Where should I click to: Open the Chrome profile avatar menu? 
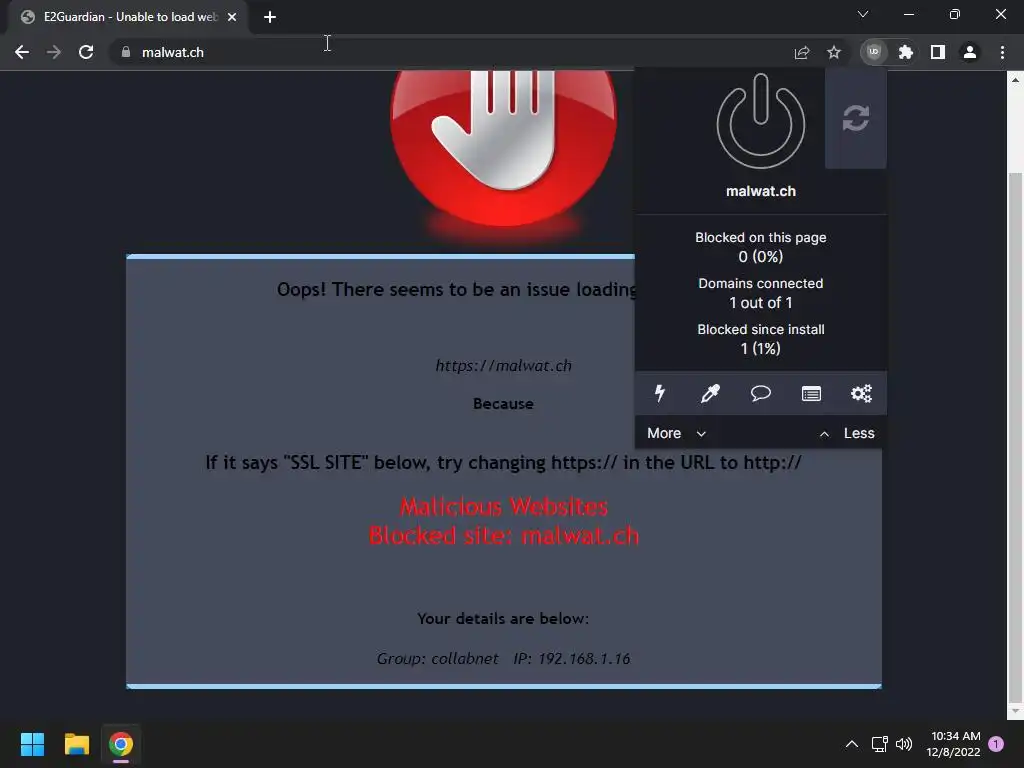(x=970, y=52)
